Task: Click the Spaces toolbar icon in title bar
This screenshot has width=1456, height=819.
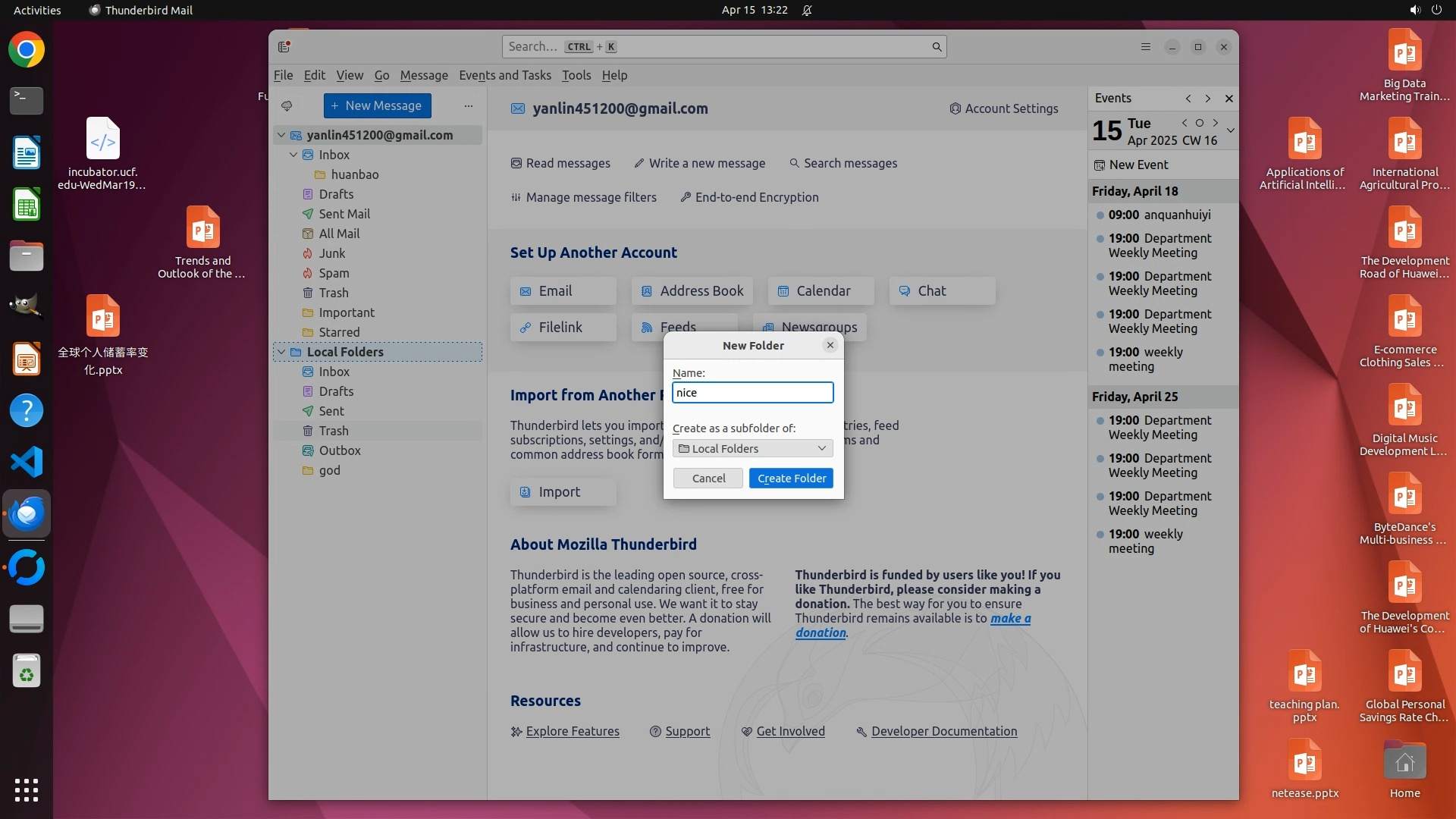Action: pos(284,47)
